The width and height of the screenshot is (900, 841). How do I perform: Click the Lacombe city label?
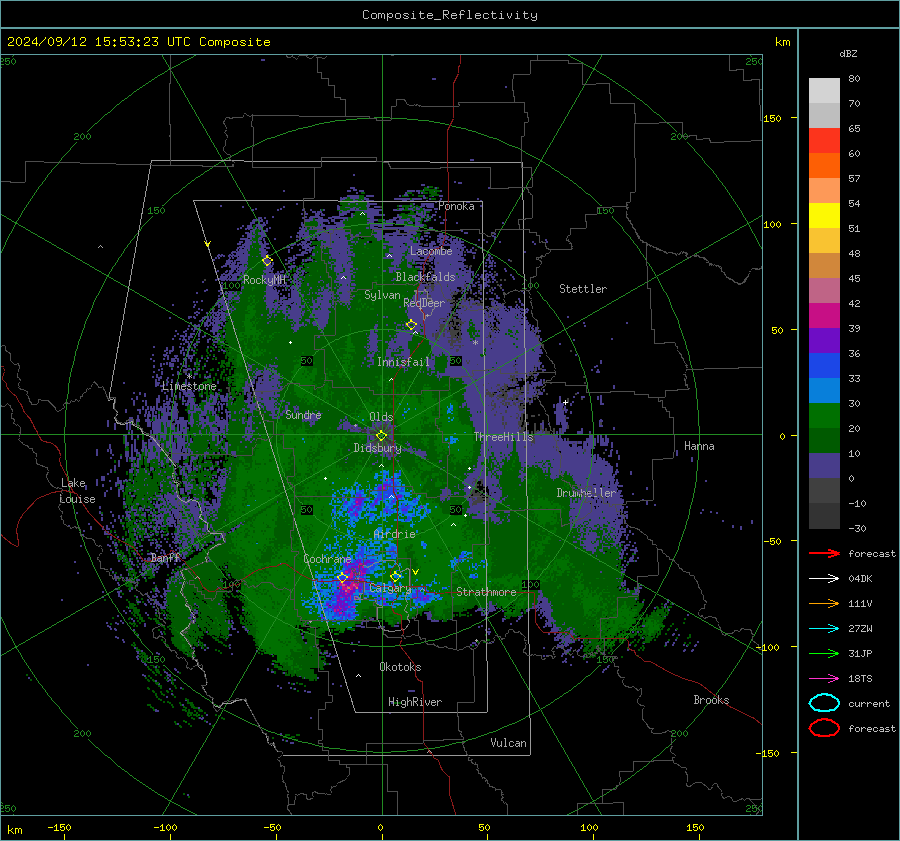(431, 251)
